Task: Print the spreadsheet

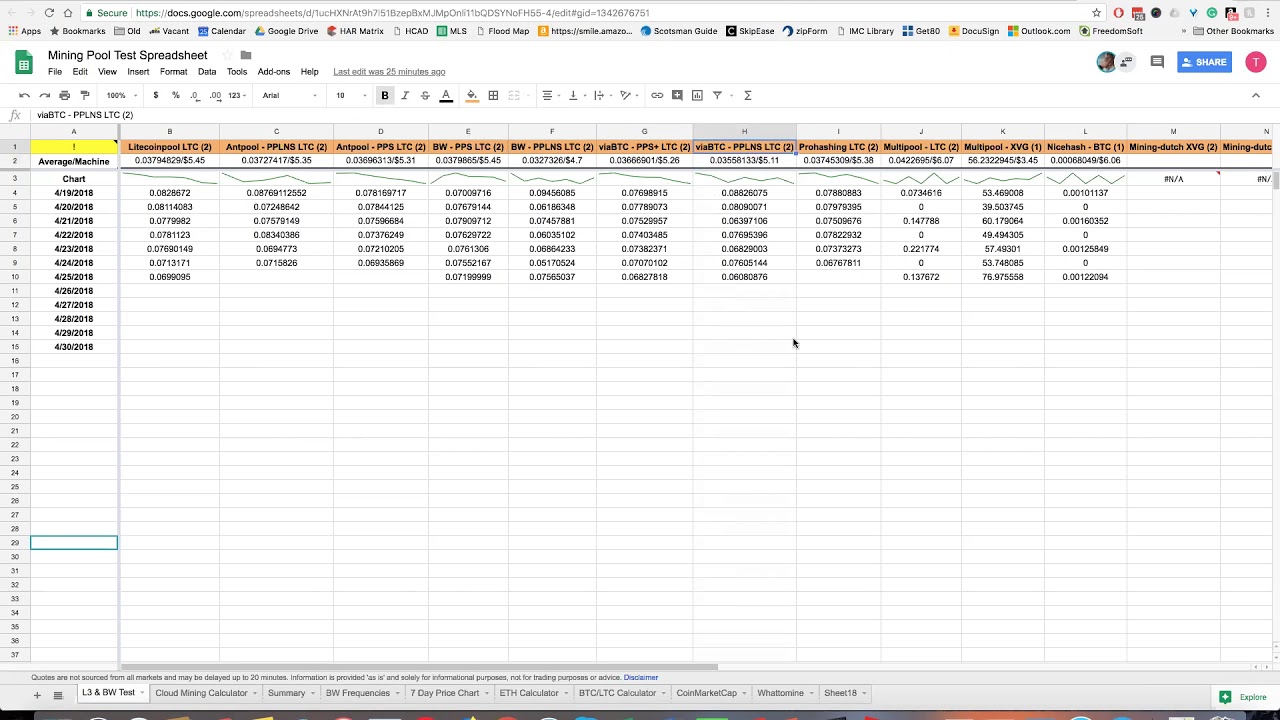Action: pos(65,95)
